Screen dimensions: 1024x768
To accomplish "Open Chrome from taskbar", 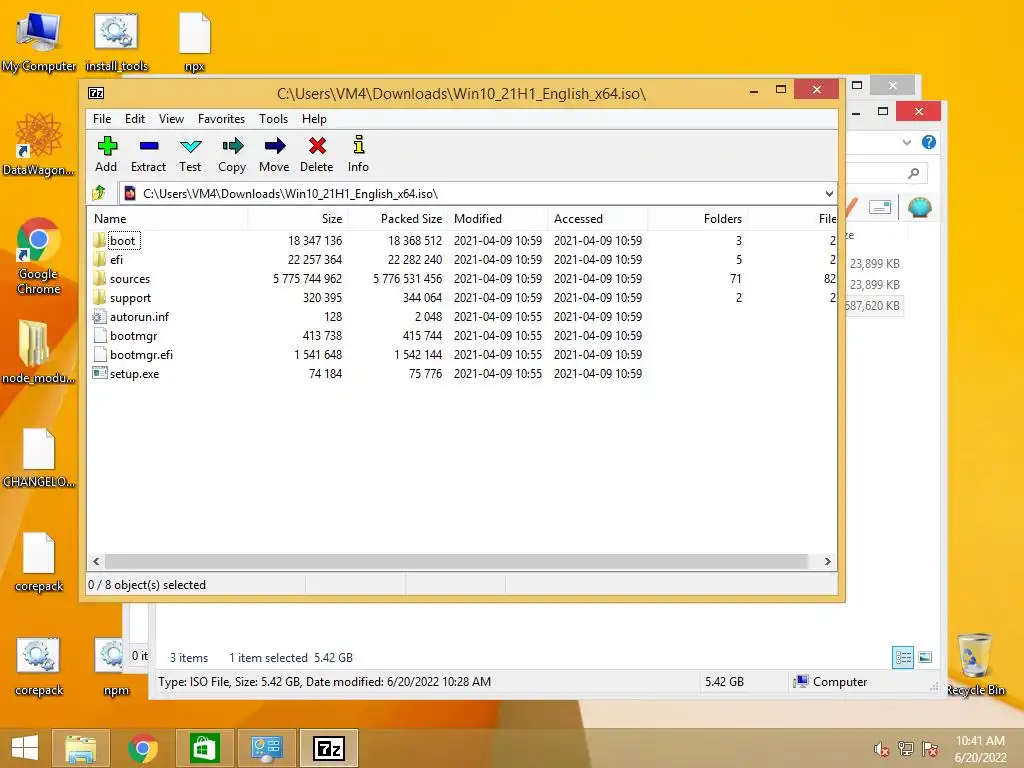I will point(142,748).
